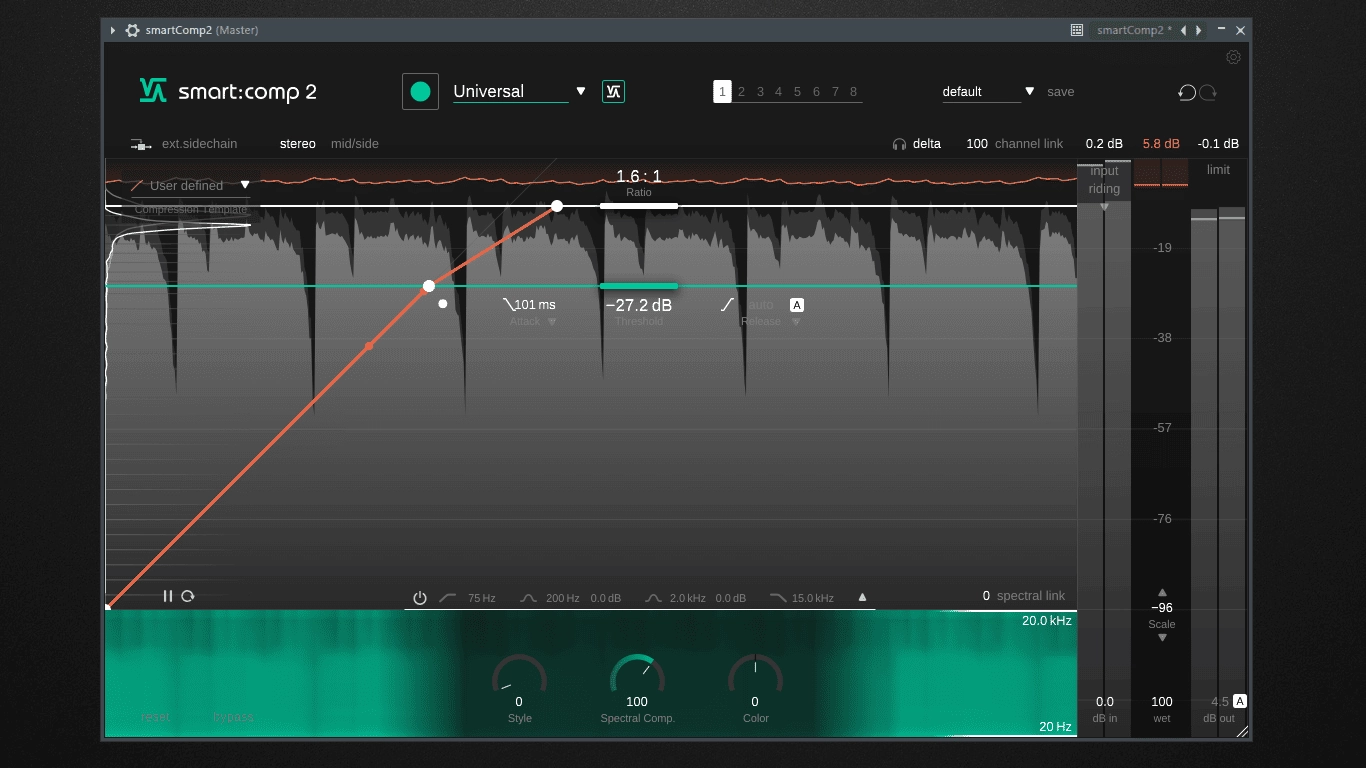The height and width of the screenshot is (768, 1366).
Task: Undo the last change
Action: (x=1187, y=92)
